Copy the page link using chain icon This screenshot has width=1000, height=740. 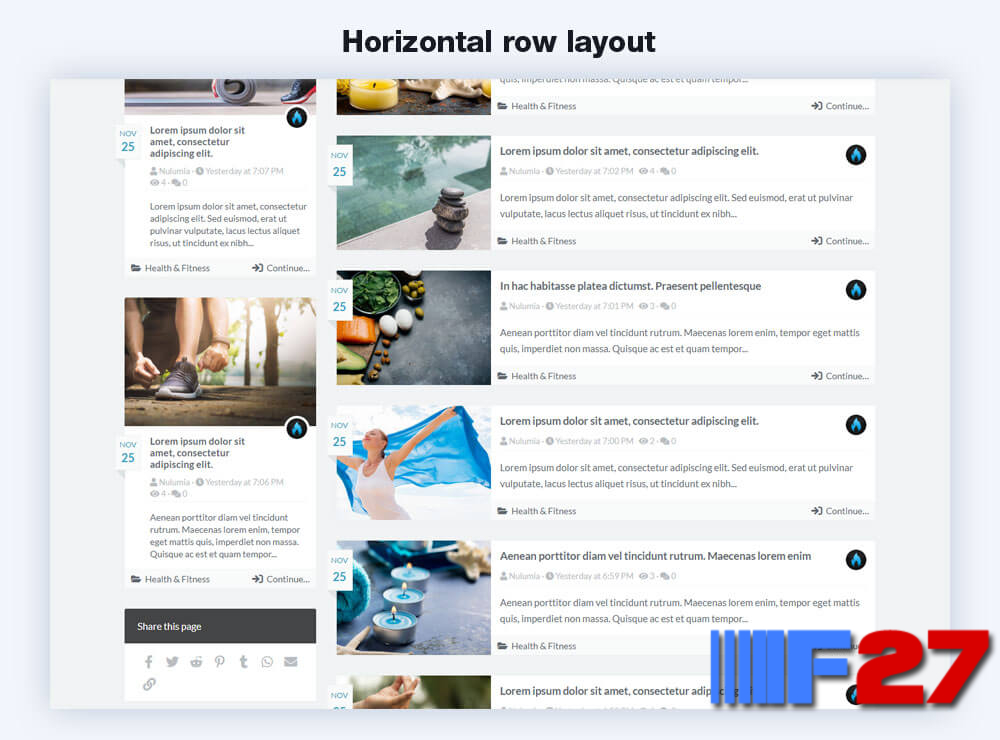coord(149,684)
